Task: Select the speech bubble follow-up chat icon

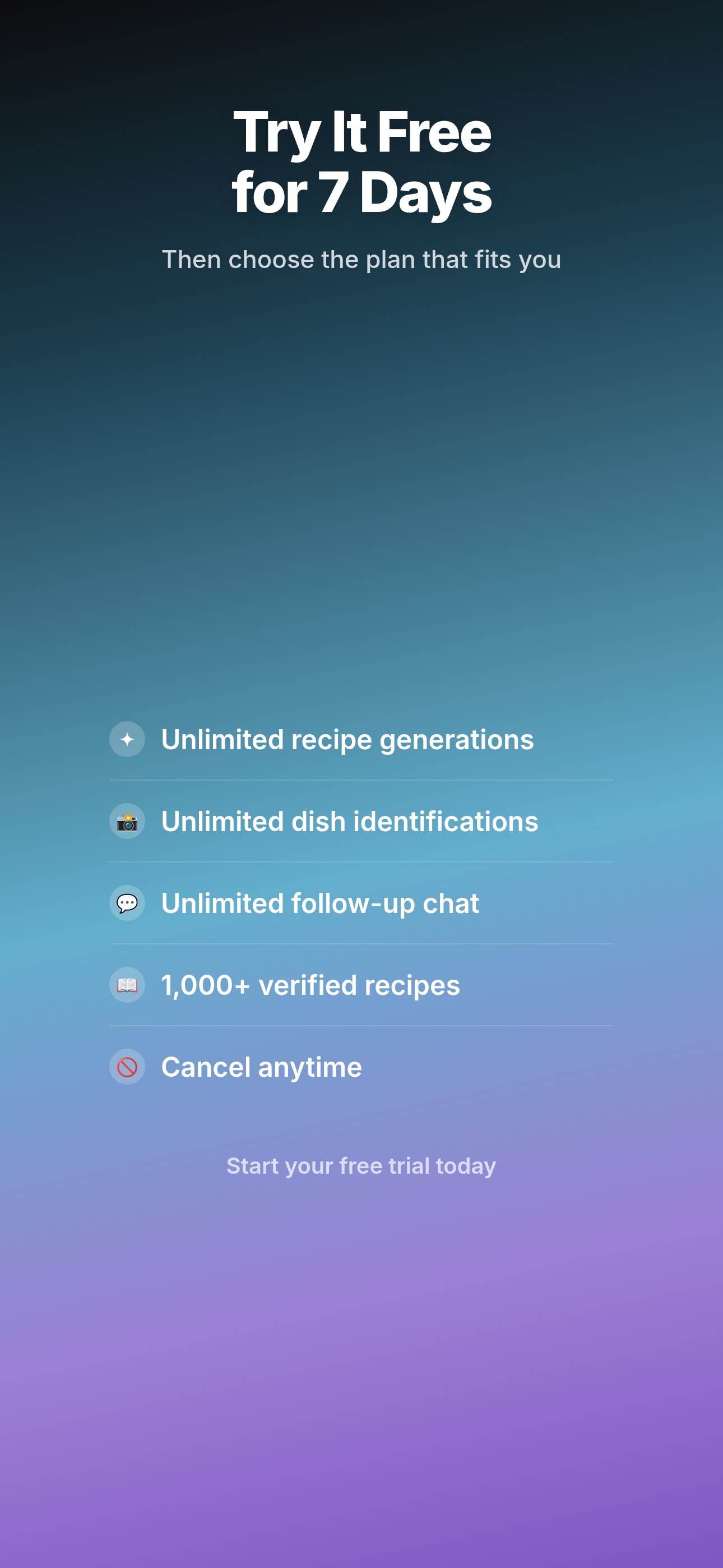Action: (x=127, y=903)
